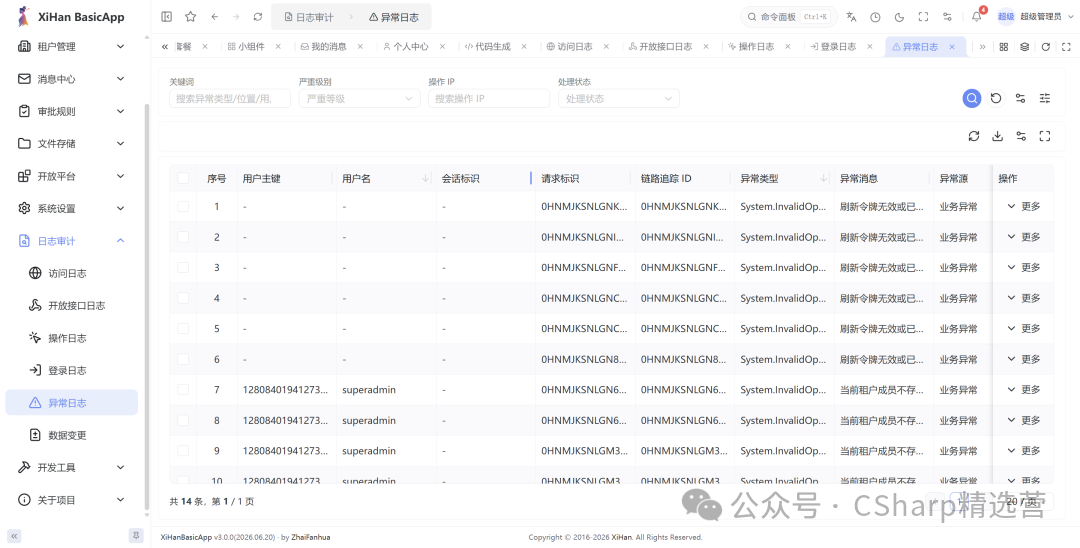The width and height of the screenshot is (1080, 548).
Task: Close the 登录日志 tab
Action: 869,47
